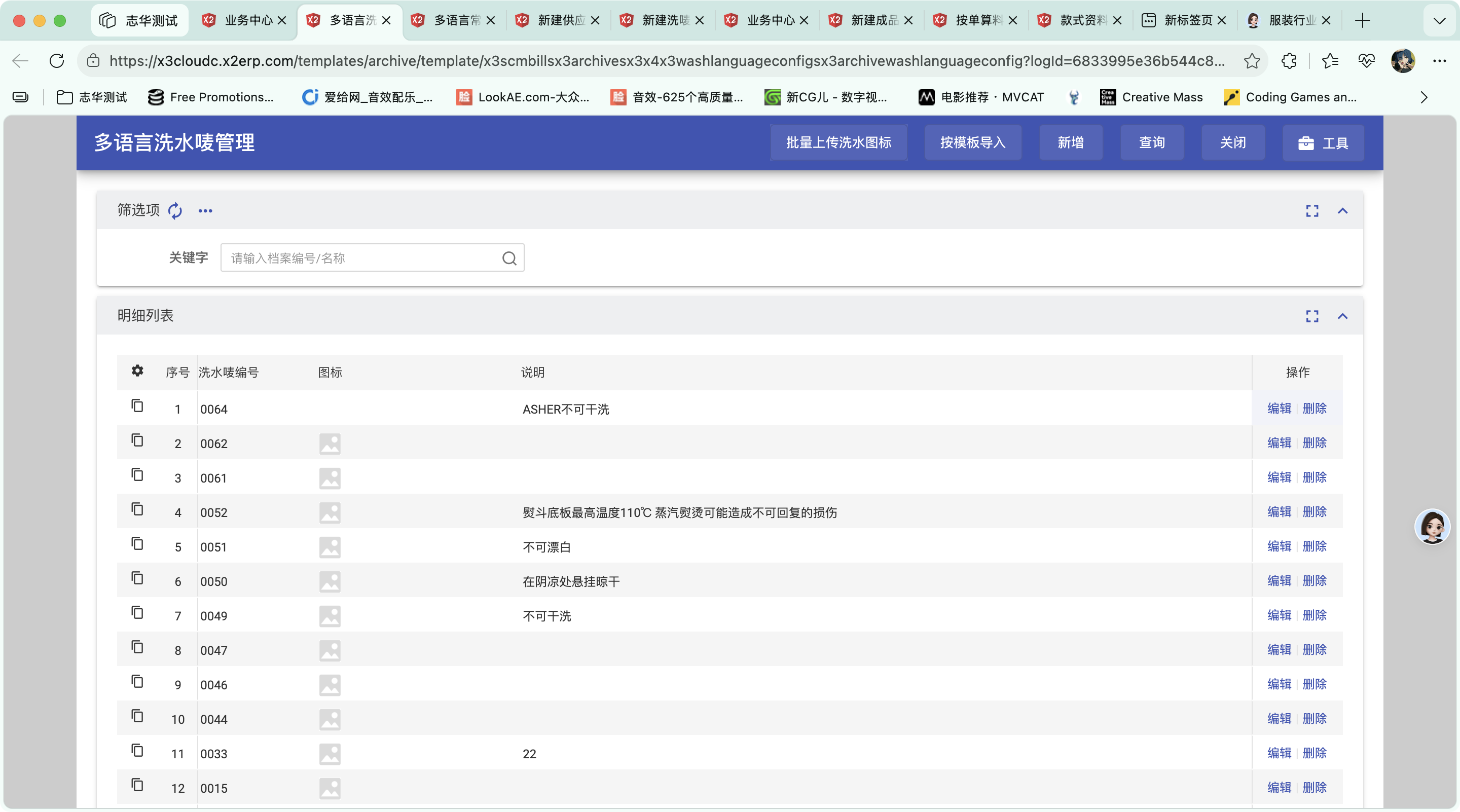1460x812 pixels.
Task: Click the refresh icon beside 筛选项
Action: pos(175,210)
